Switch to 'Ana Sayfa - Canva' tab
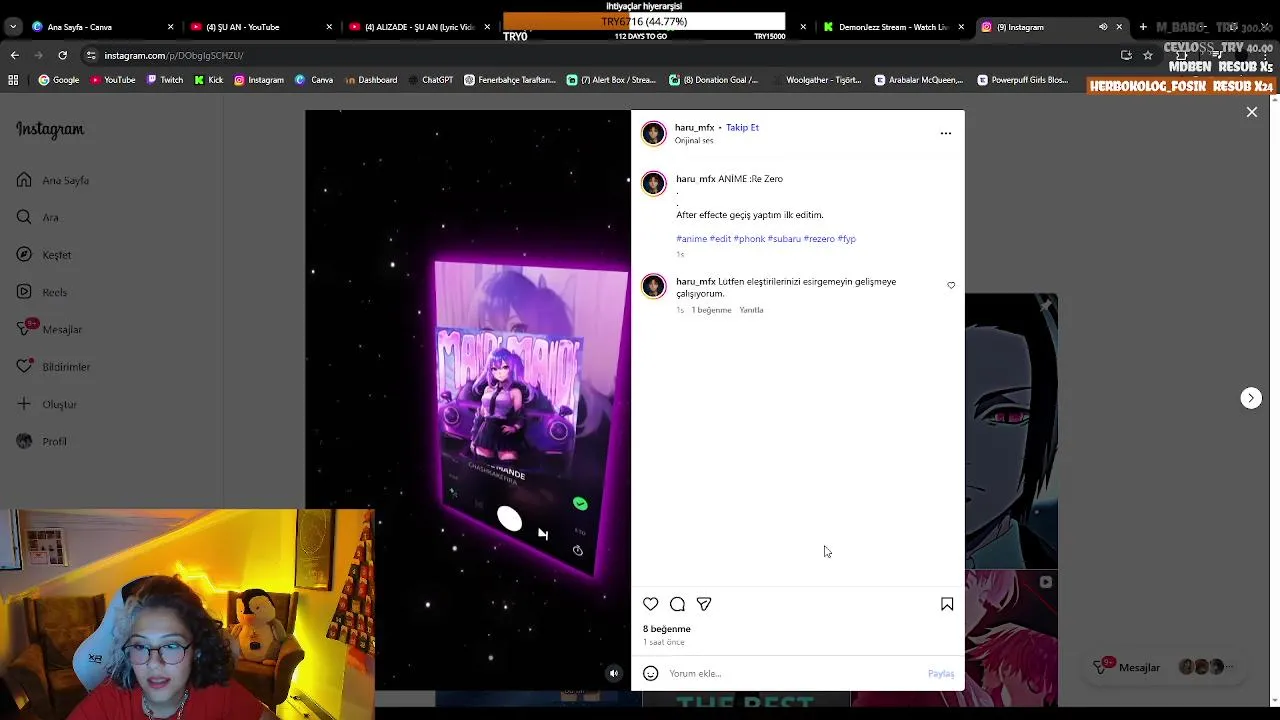The height and width of the screenshot is (720, 1280). [x=100, y=27]
